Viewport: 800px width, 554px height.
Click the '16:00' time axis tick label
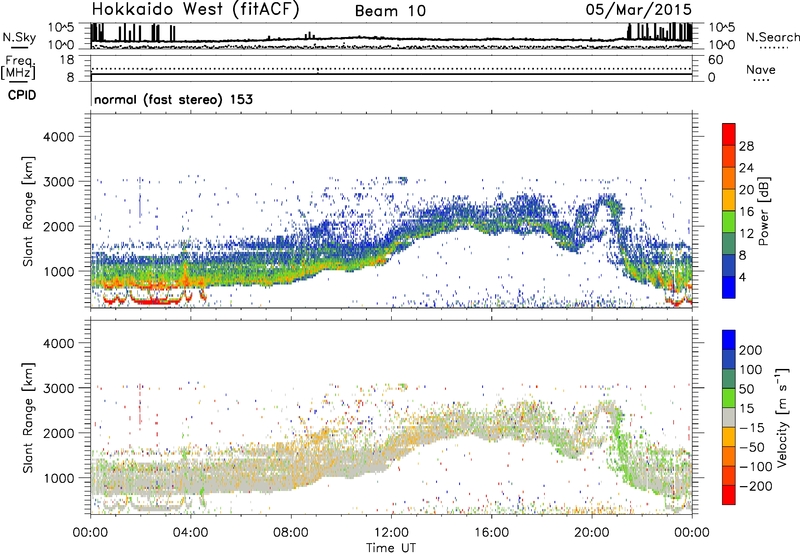491,533
